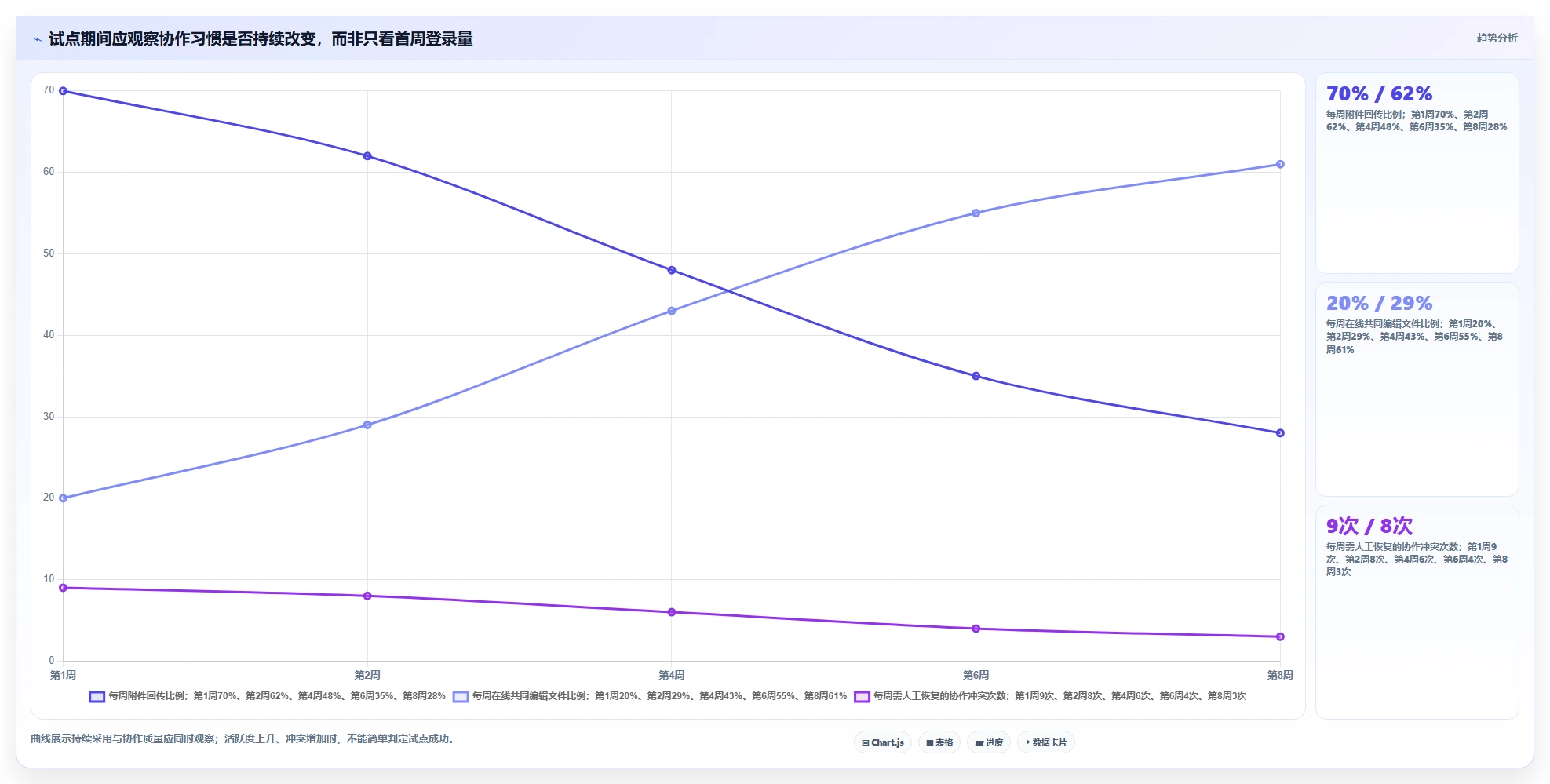Click the description under 9次 / 8次
Image resolution: width=1550 pixels, height=784 pixels.
pyautogui.click(x=1417, y=560)
